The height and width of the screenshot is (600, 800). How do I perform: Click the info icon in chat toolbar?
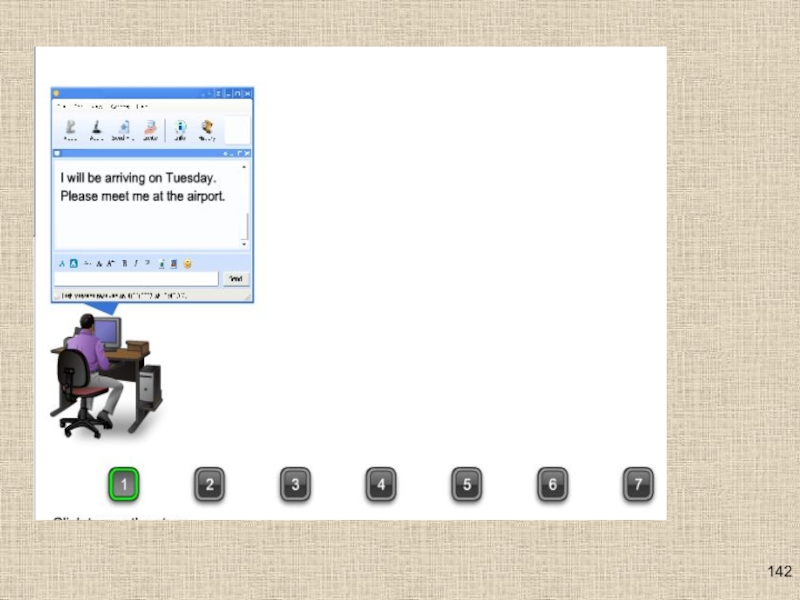tap(180, 130)
